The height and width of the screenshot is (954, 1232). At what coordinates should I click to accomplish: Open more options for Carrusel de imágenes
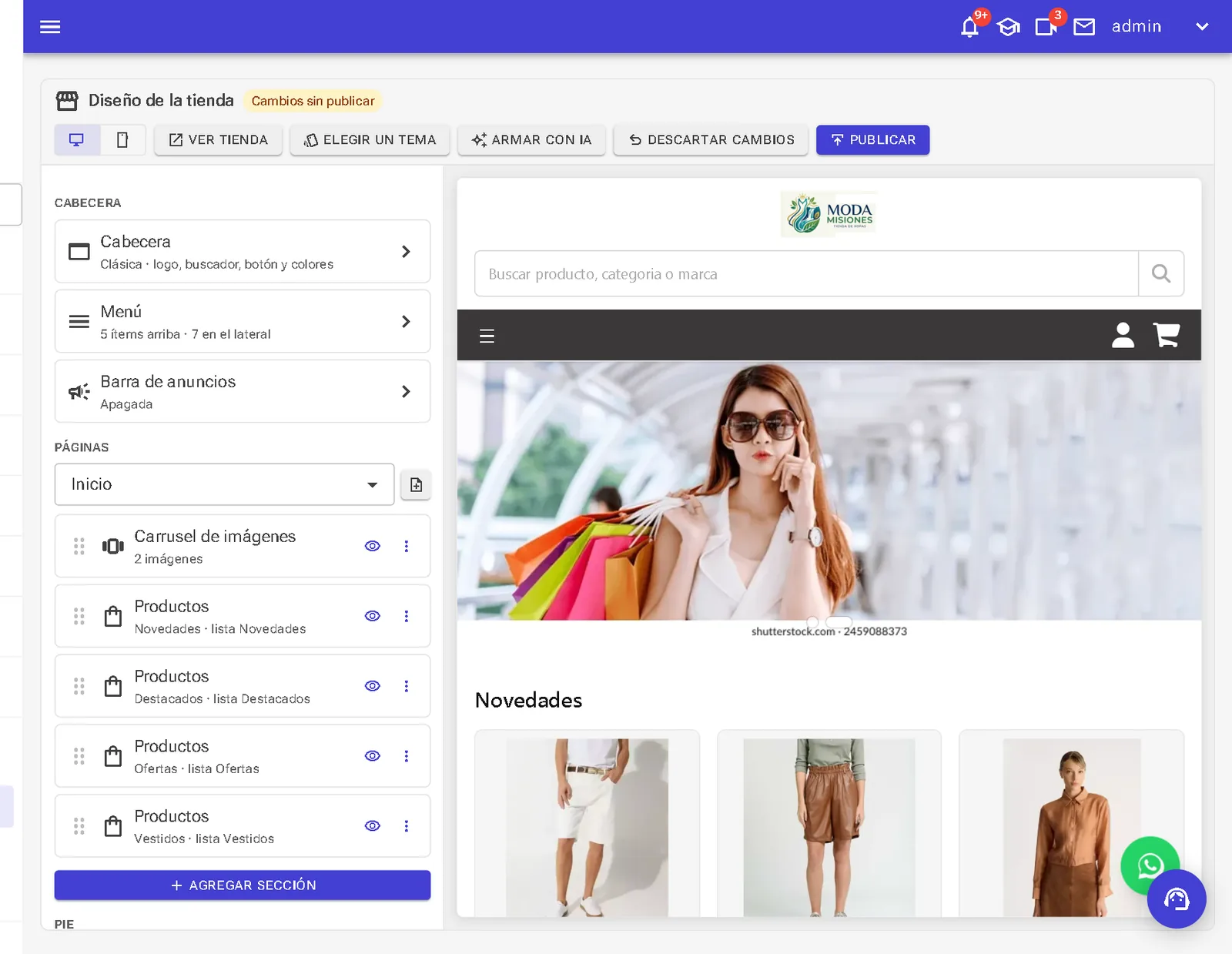(x=407, y=546)
